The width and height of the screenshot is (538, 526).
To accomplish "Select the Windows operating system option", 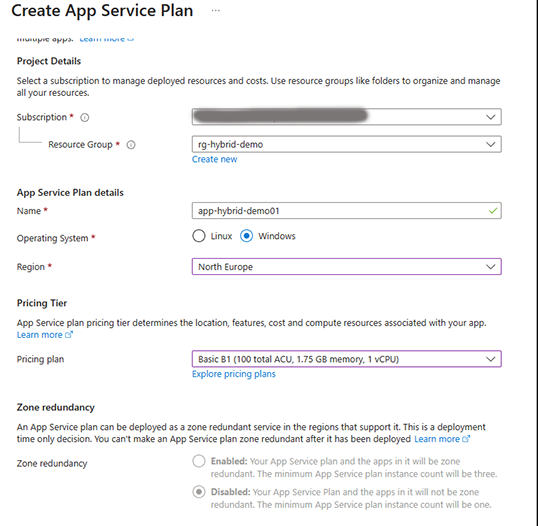I will 246,236.
